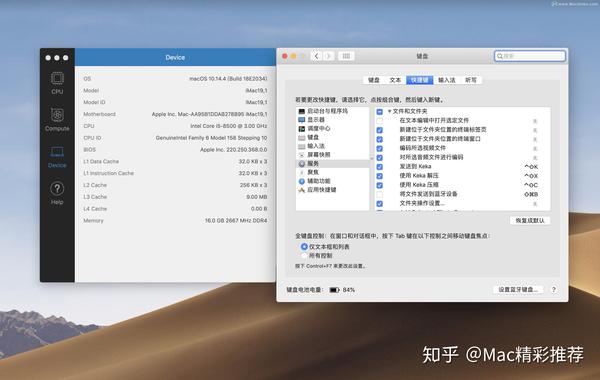Show all preferences with the grid button
The image size is (600, 380).
[346, 56]
